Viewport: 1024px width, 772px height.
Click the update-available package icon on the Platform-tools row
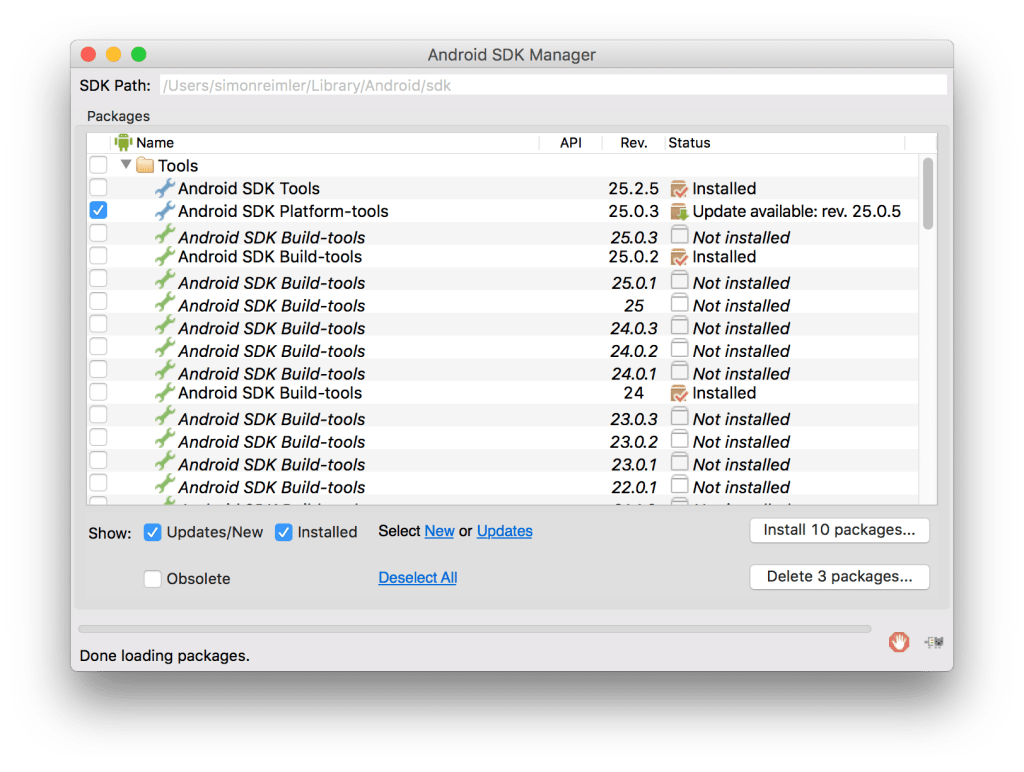tap(679, 210)
